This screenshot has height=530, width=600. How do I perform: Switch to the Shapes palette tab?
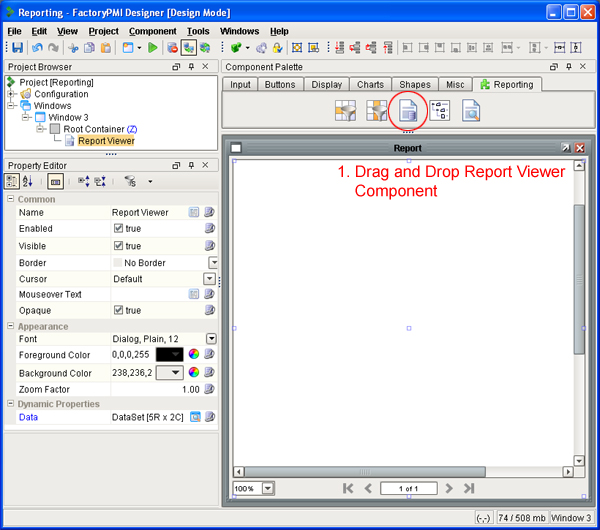415,85
